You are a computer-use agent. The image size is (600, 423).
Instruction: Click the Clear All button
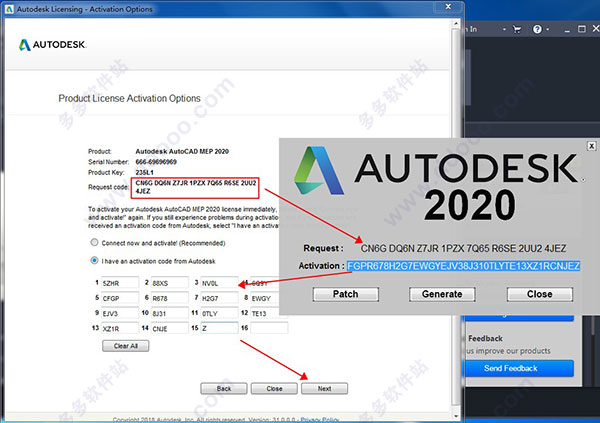point(126,346)
